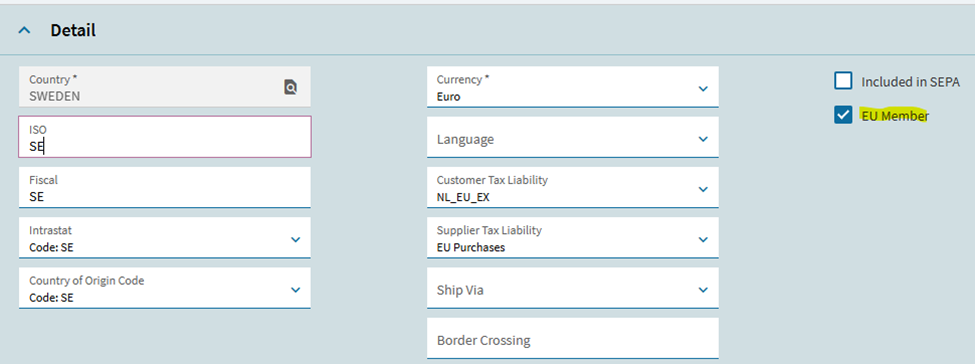Open the Ship Via dropdown

click(573, 288)
